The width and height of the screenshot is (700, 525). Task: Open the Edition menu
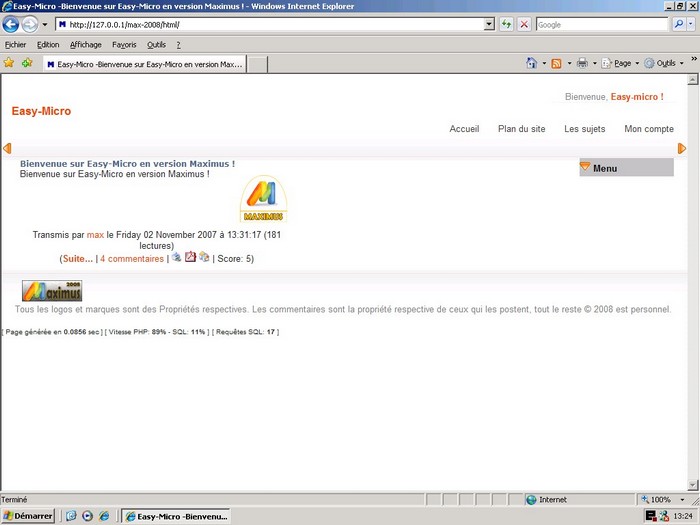[48, 45]
